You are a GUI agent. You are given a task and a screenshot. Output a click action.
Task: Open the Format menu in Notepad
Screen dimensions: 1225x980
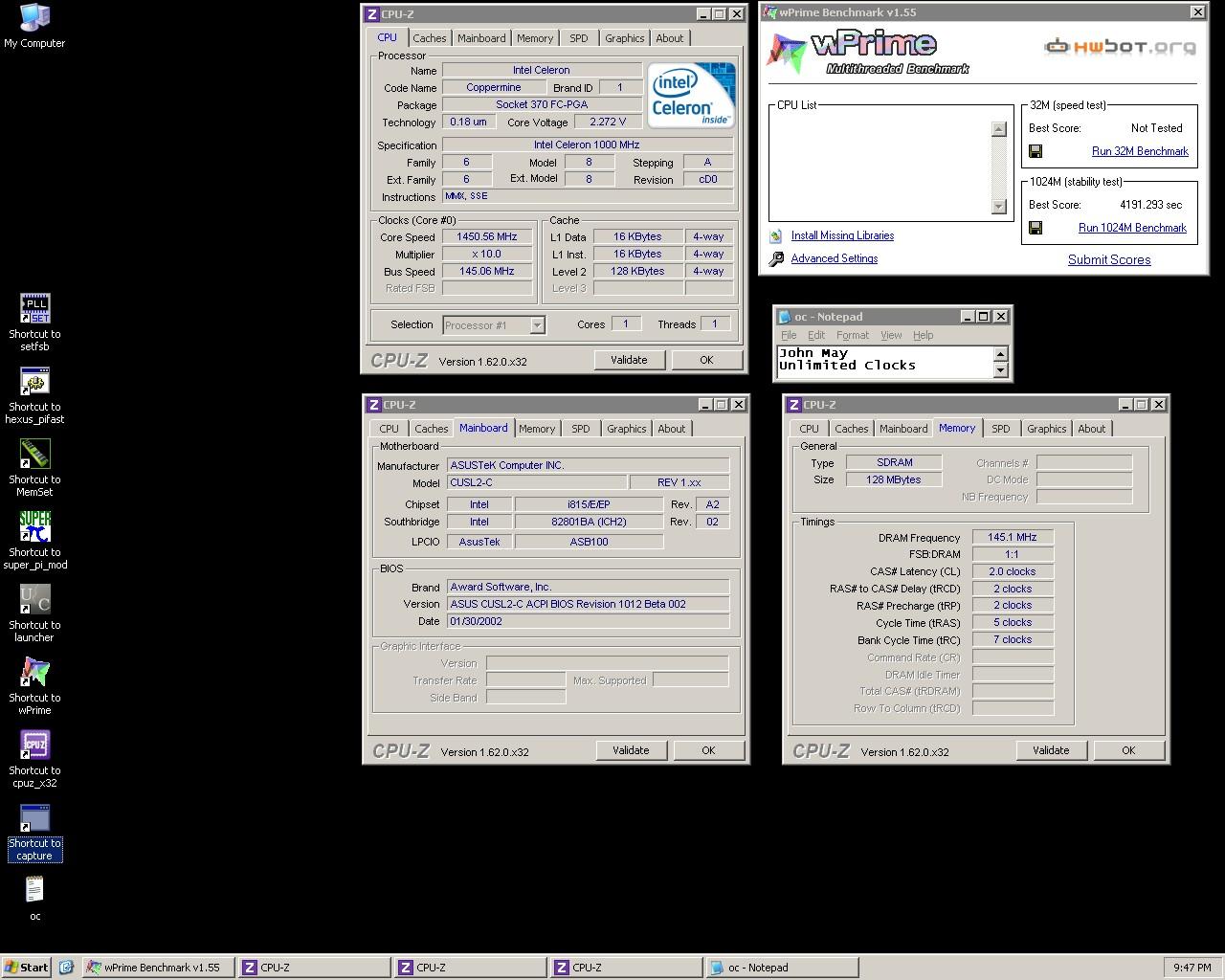(x=853, y=335)
